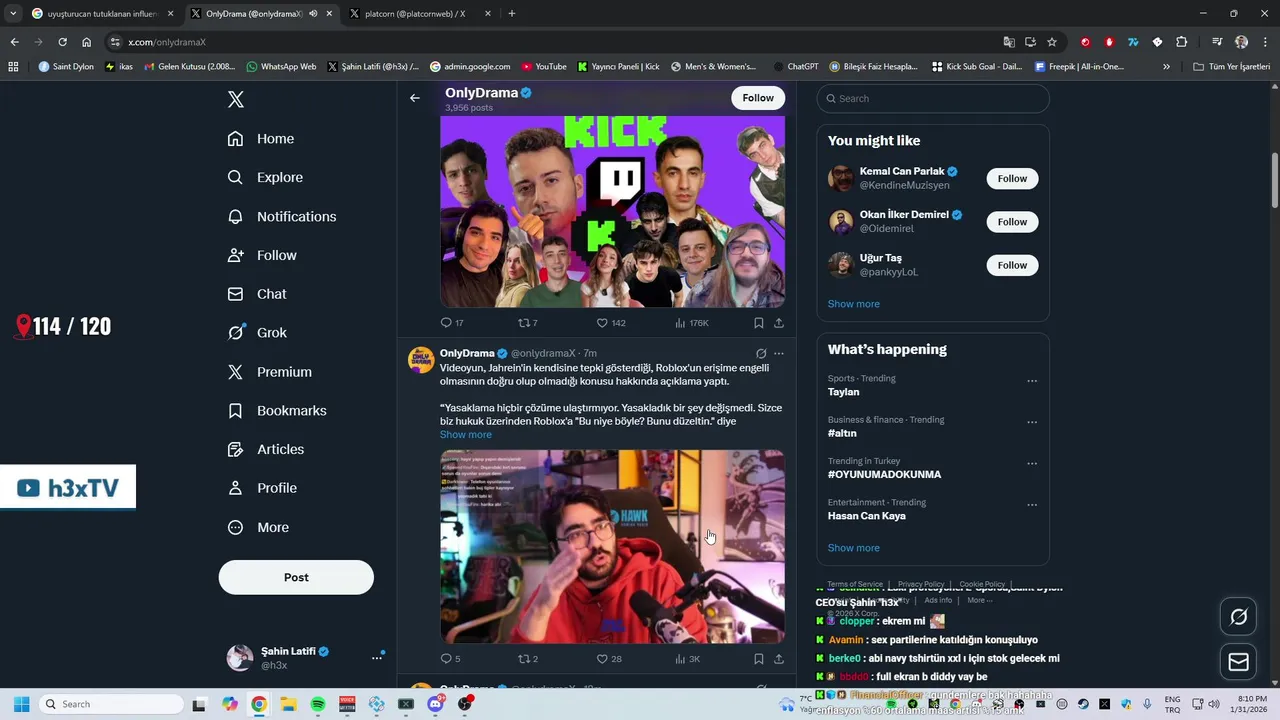Bookmark the post with 3K views
The image size is (1280, 720).
point(759,659)
